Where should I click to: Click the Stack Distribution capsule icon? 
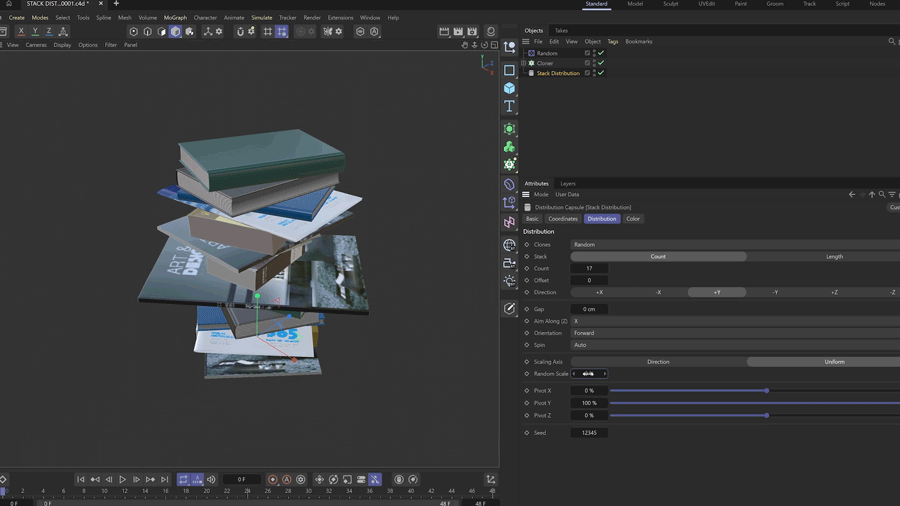click(x=531, y=73)
